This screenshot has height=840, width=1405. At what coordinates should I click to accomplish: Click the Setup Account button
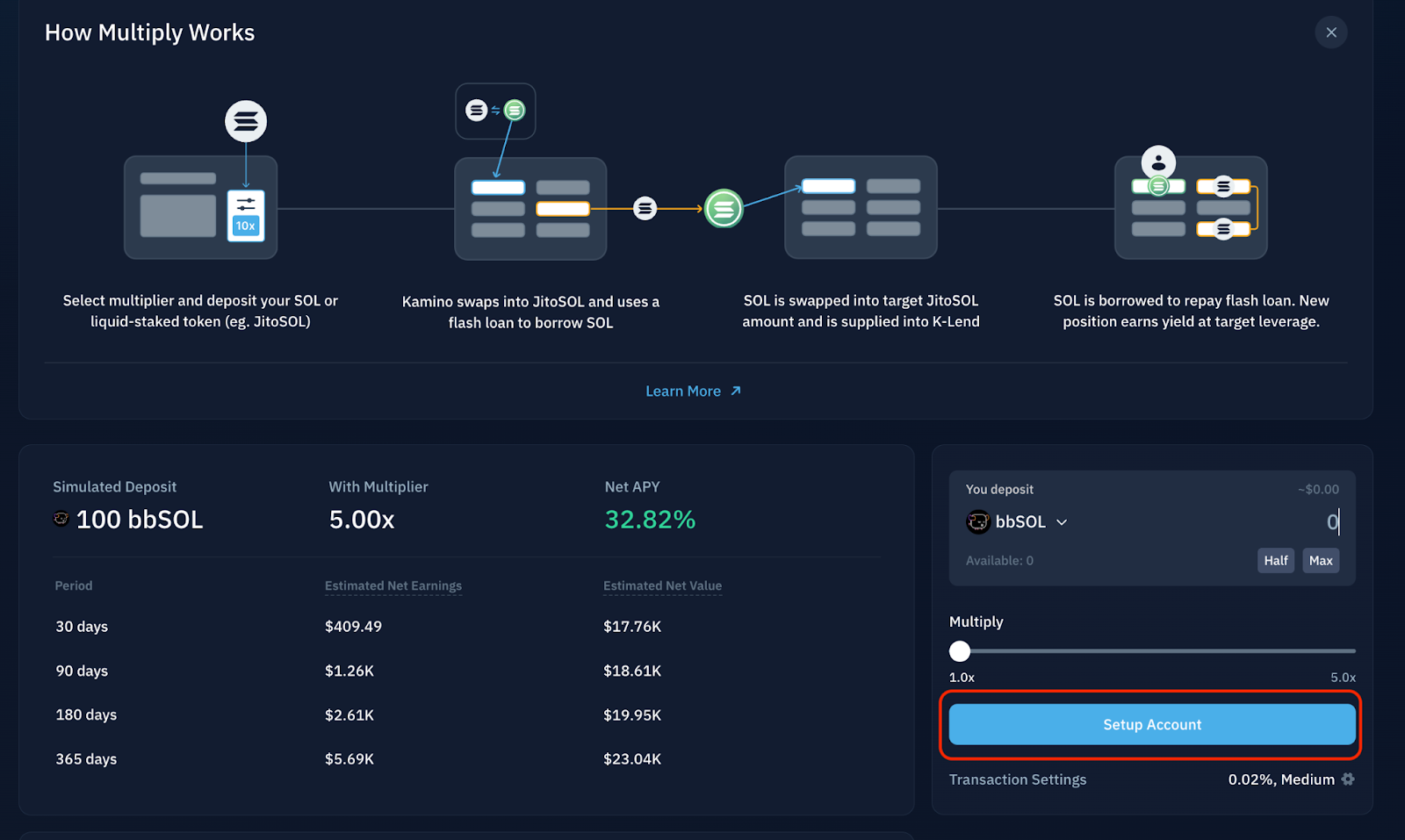pyautogui.click(x=1152, y=725)
